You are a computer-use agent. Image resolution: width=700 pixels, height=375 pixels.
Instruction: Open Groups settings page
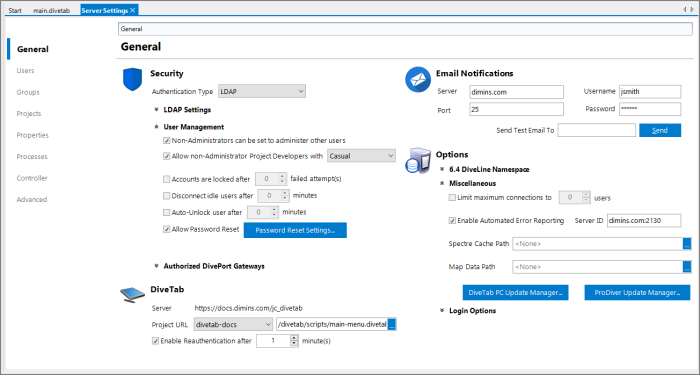click(28, 92)
